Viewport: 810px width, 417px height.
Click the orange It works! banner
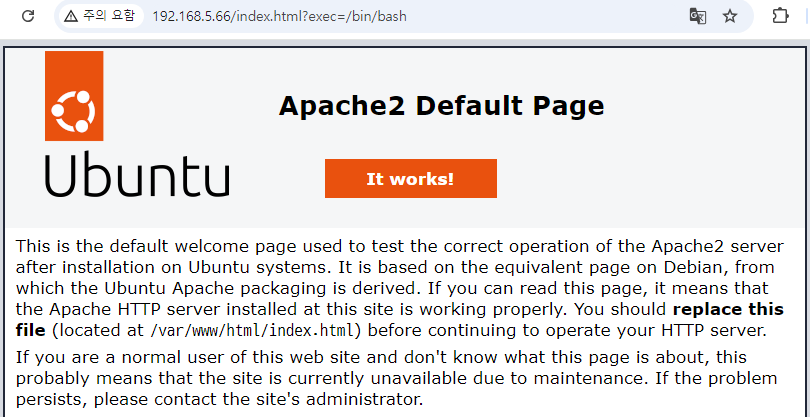pos(411,178)
